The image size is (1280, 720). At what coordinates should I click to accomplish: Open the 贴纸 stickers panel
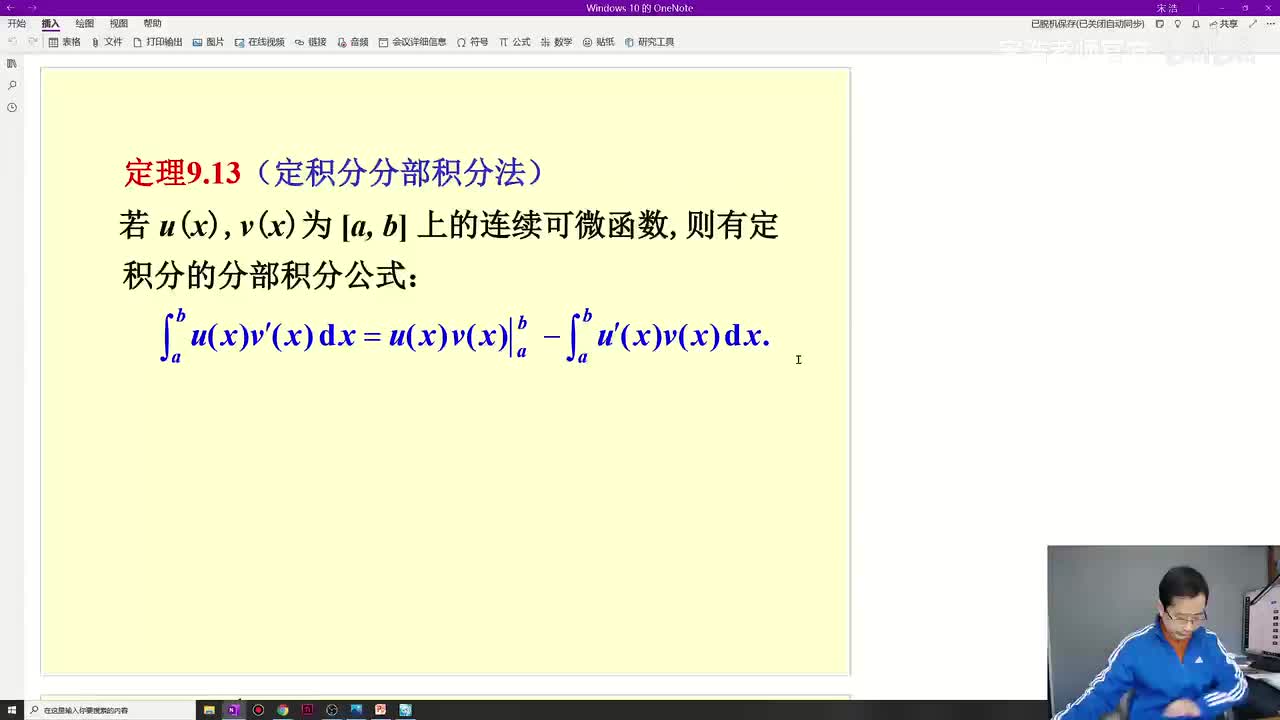599,42
